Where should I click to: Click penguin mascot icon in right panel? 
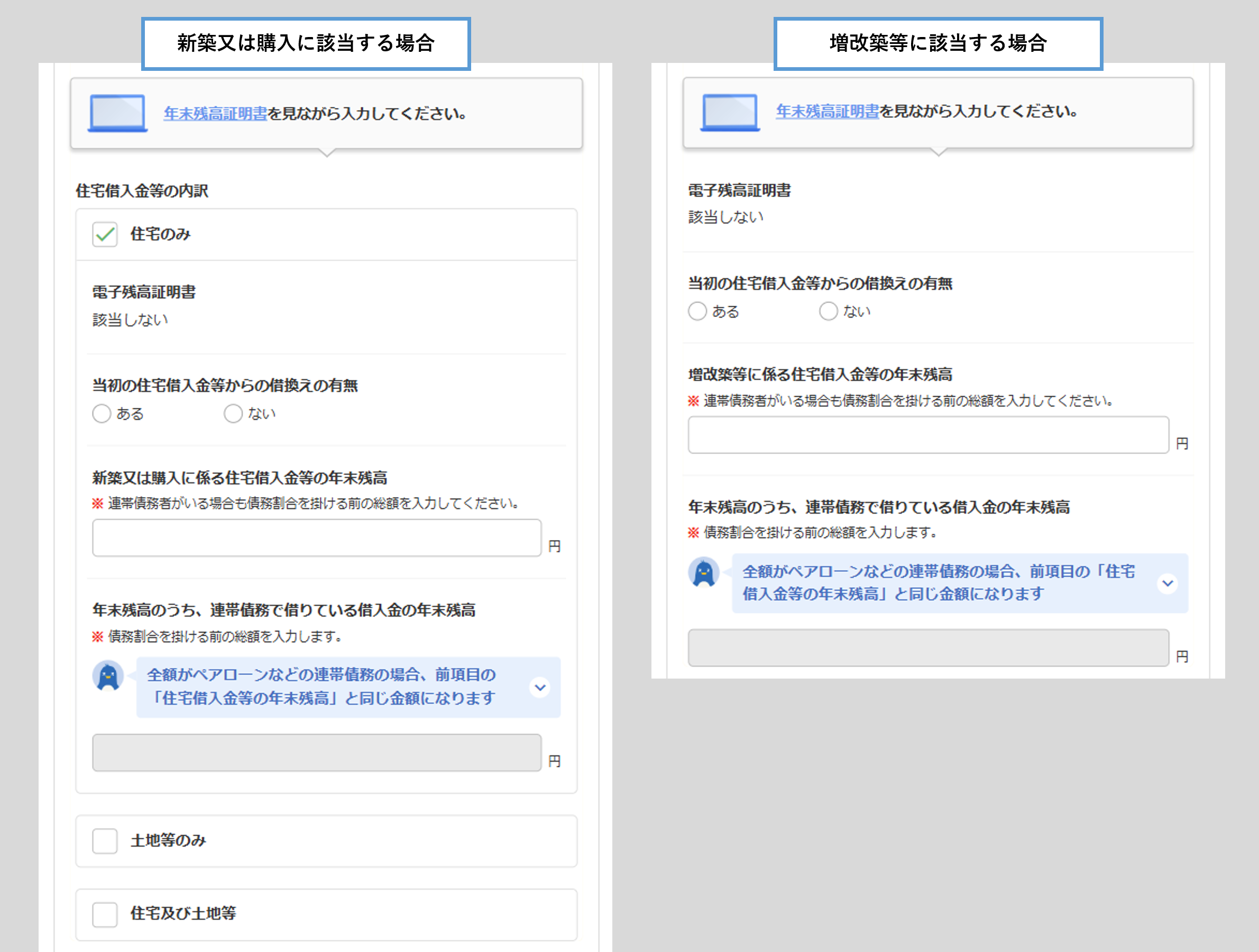tap(703, 572)
